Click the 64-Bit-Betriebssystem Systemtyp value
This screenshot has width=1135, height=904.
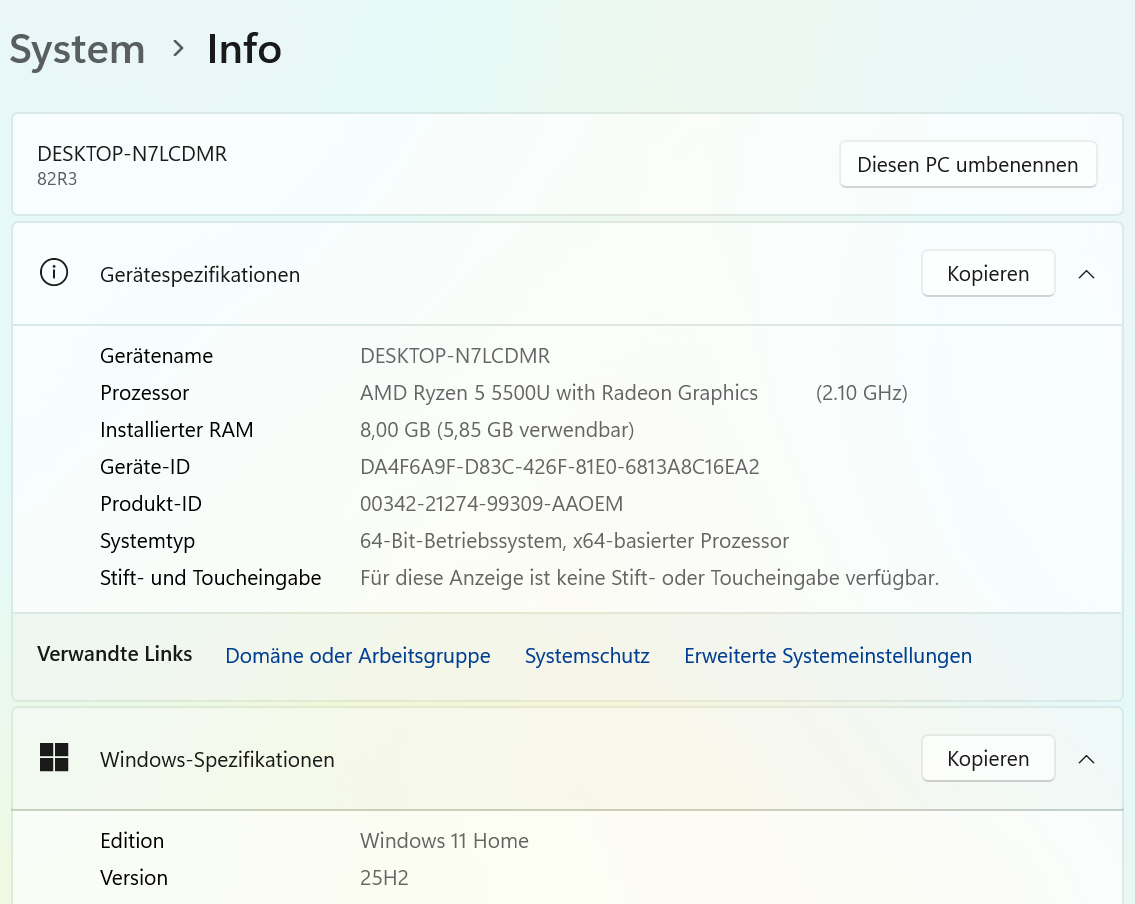coord(575,541)
